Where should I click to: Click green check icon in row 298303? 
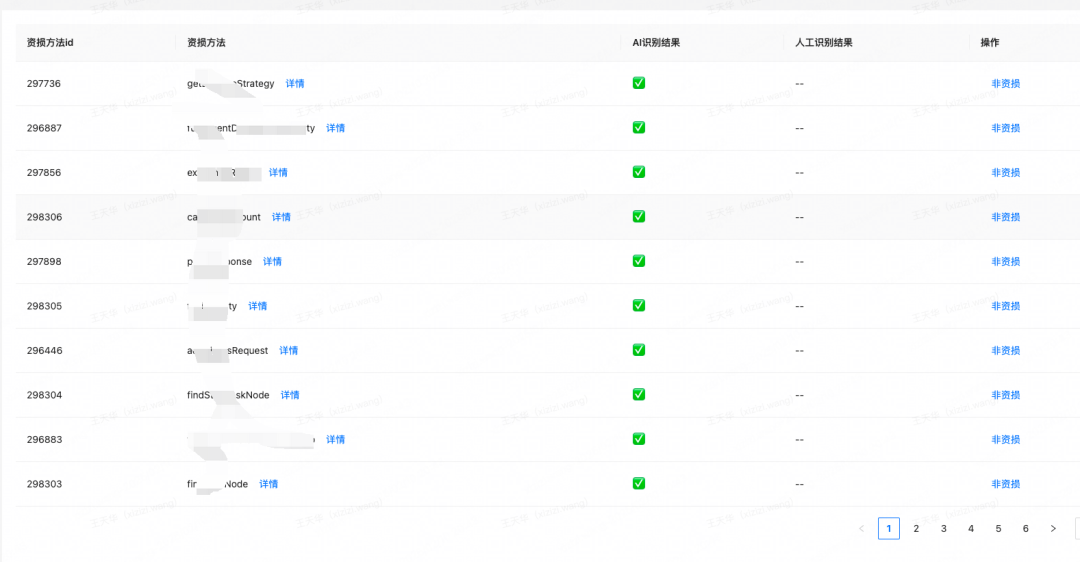click(x=638, y=483)
